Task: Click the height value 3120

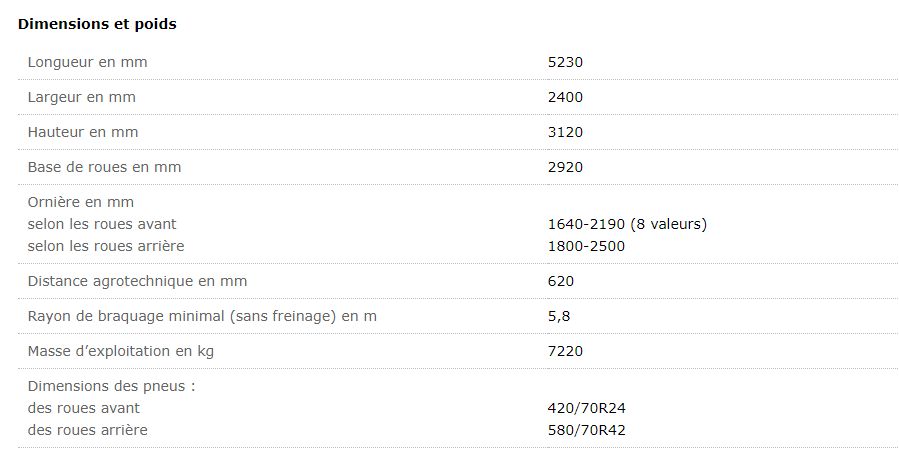Action: click(565, 132)
